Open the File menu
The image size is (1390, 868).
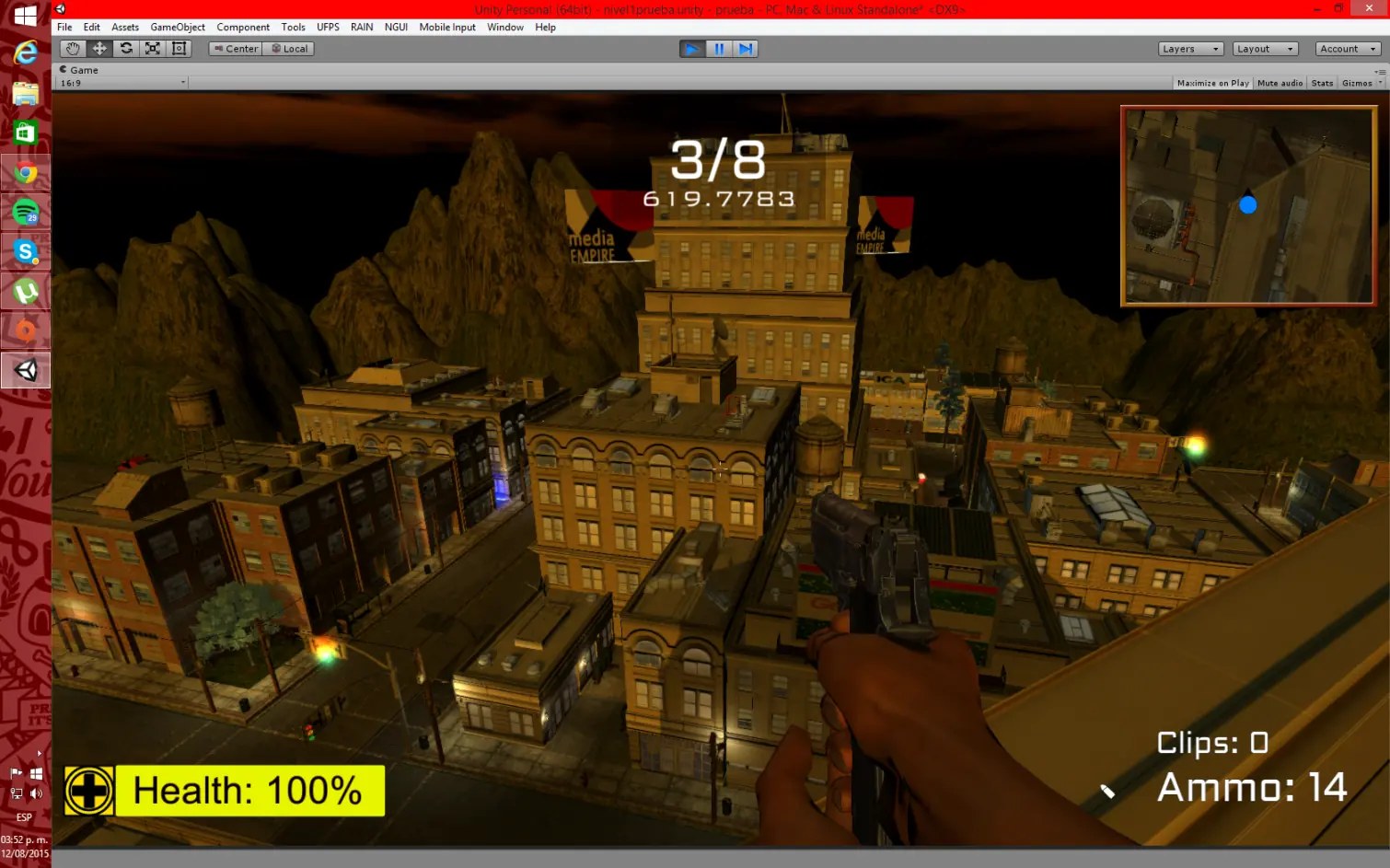[x=64, y=27]
